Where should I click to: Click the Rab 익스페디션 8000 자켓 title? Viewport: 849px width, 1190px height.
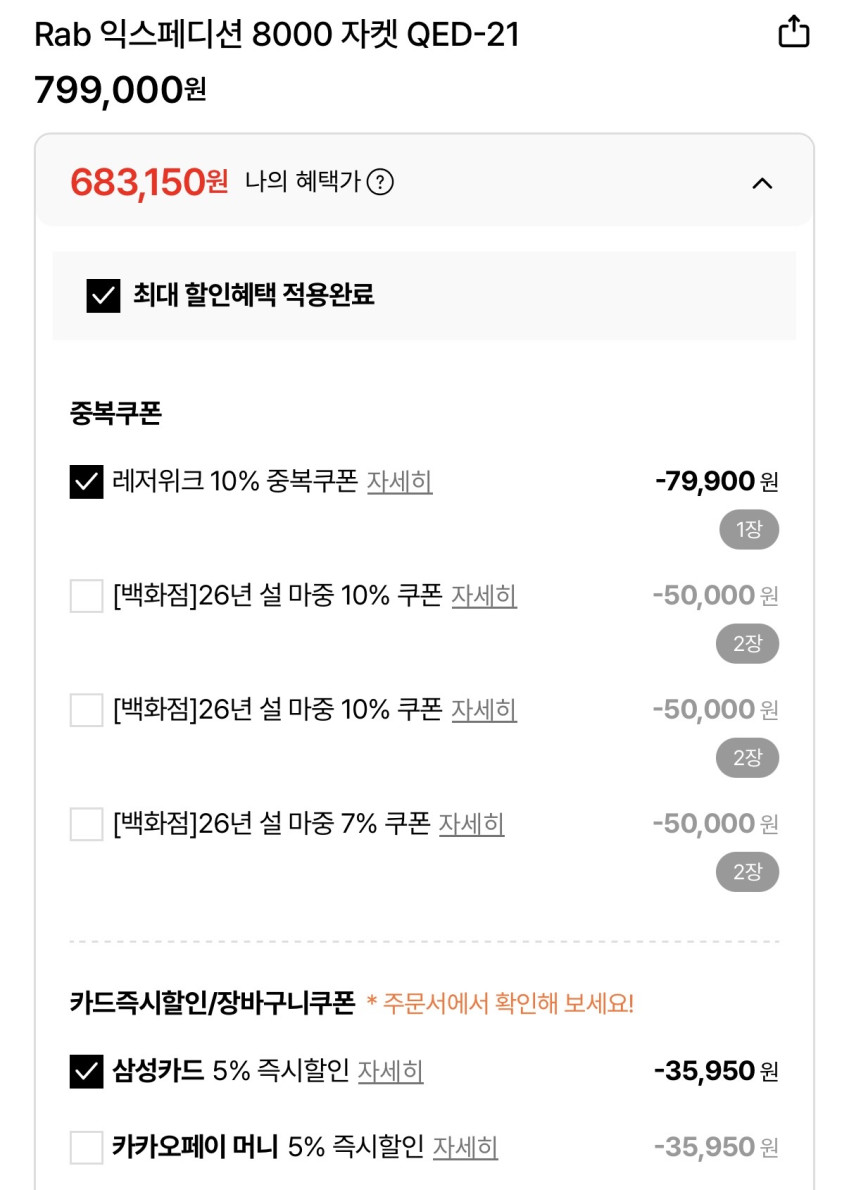point(277,35)
